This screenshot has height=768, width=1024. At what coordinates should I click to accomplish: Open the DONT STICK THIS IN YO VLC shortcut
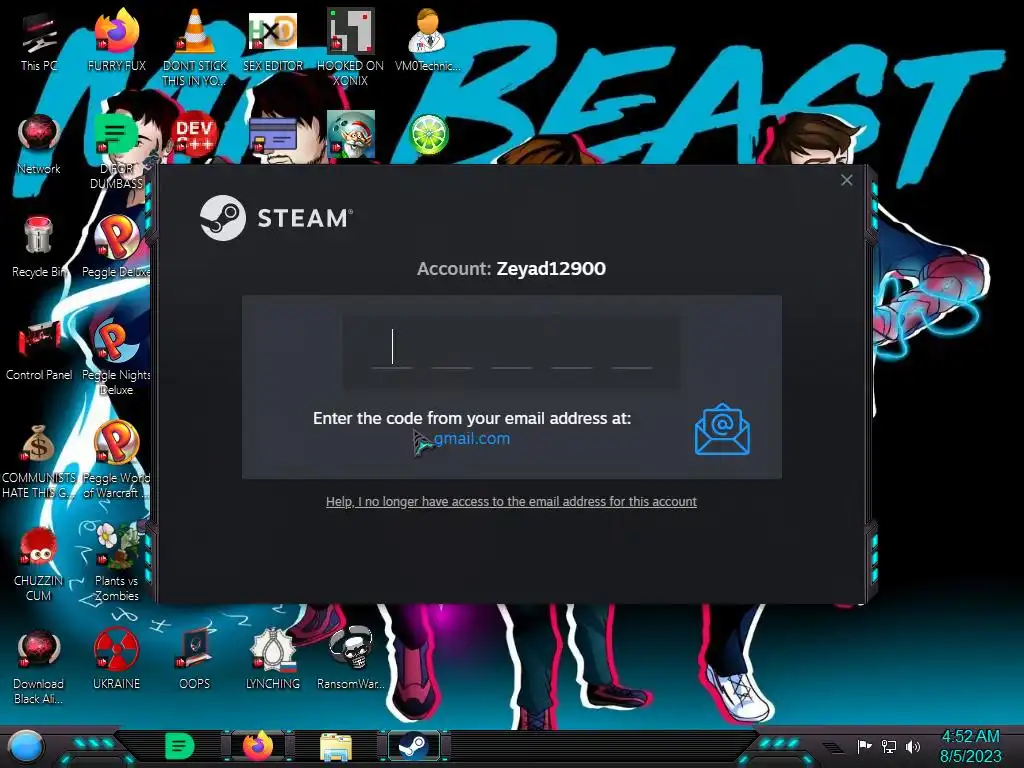tap(195, 47)
